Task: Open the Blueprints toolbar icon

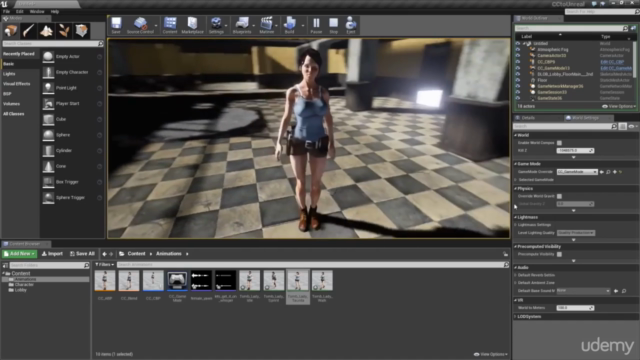Action: tap(242, 25)
